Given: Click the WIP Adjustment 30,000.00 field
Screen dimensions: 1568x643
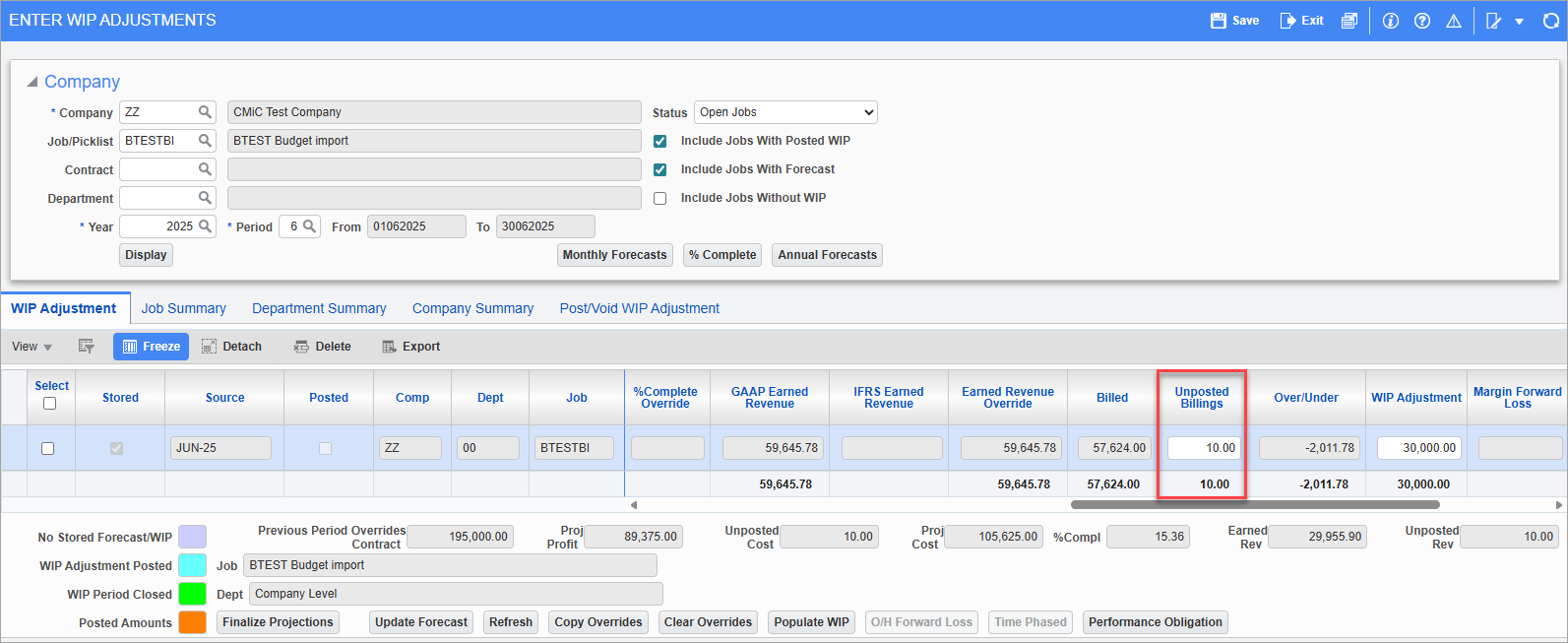Looking at the screenshot, I should tap(1418, 448).
